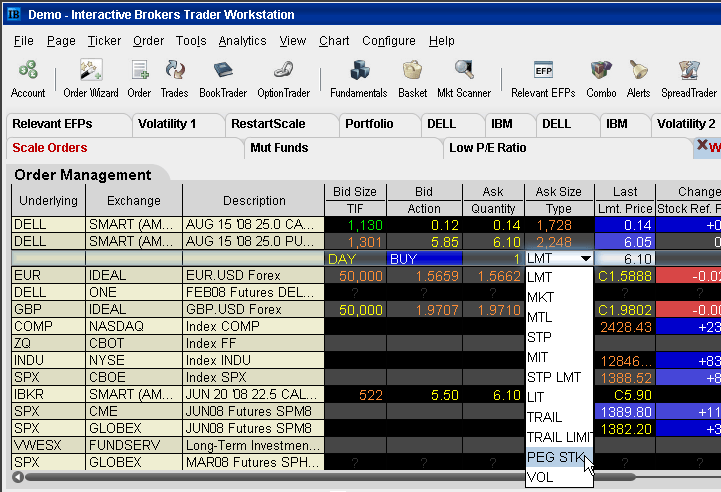The width and height of the screenshot is (721, 492).
Task: Choose VOL from the order type list
Action: point(559,477)
